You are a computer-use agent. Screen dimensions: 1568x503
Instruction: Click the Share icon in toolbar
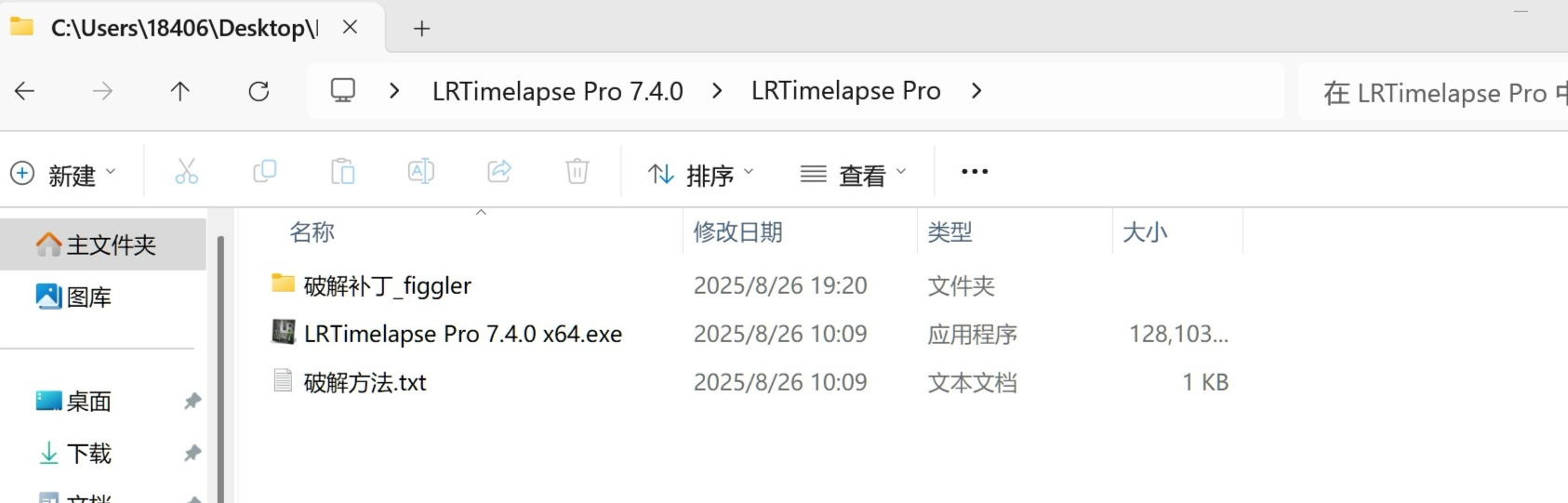499,172
